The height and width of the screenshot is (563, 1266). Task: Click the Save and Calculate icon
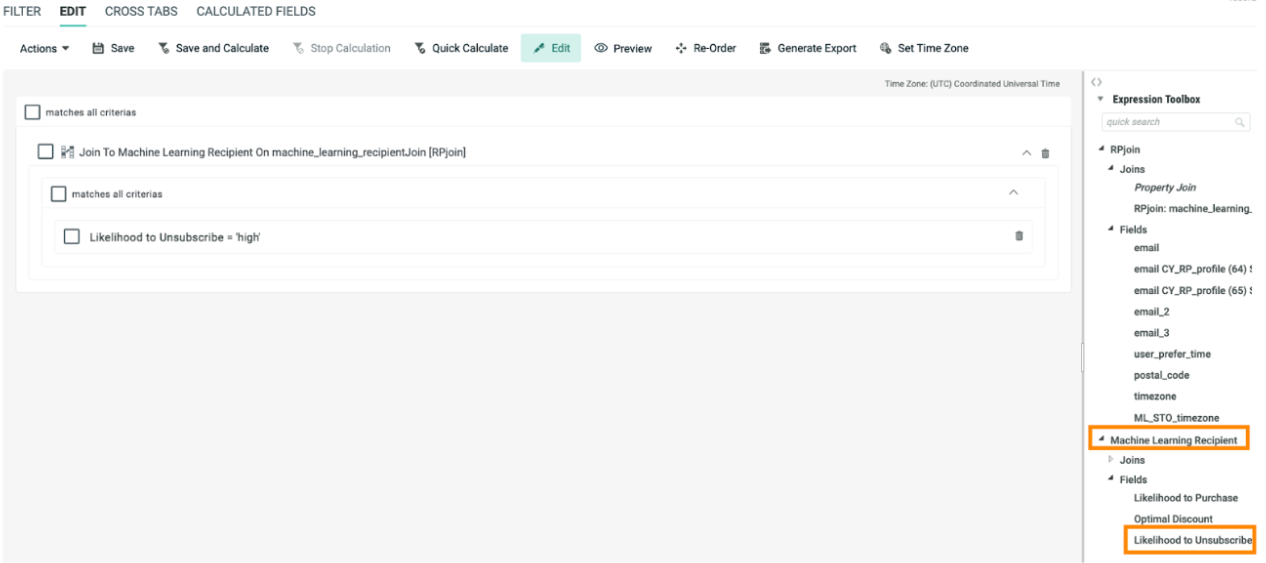(164, 48)
